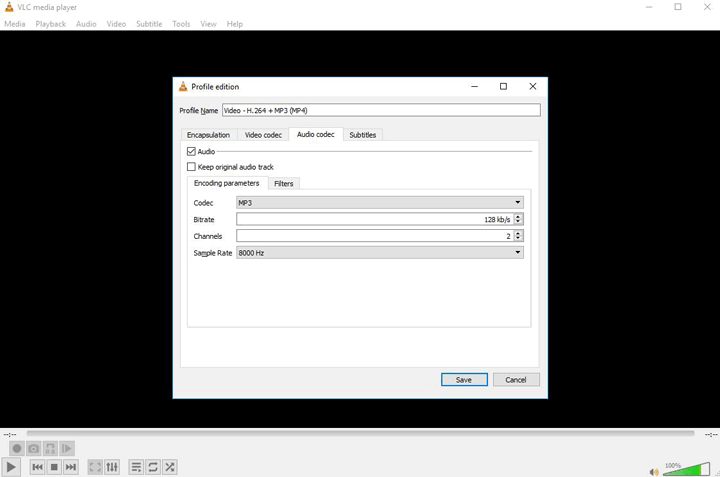This screenshot has width=720, height=477.
Task: Click the Next media icon
Action: [71, 467]
